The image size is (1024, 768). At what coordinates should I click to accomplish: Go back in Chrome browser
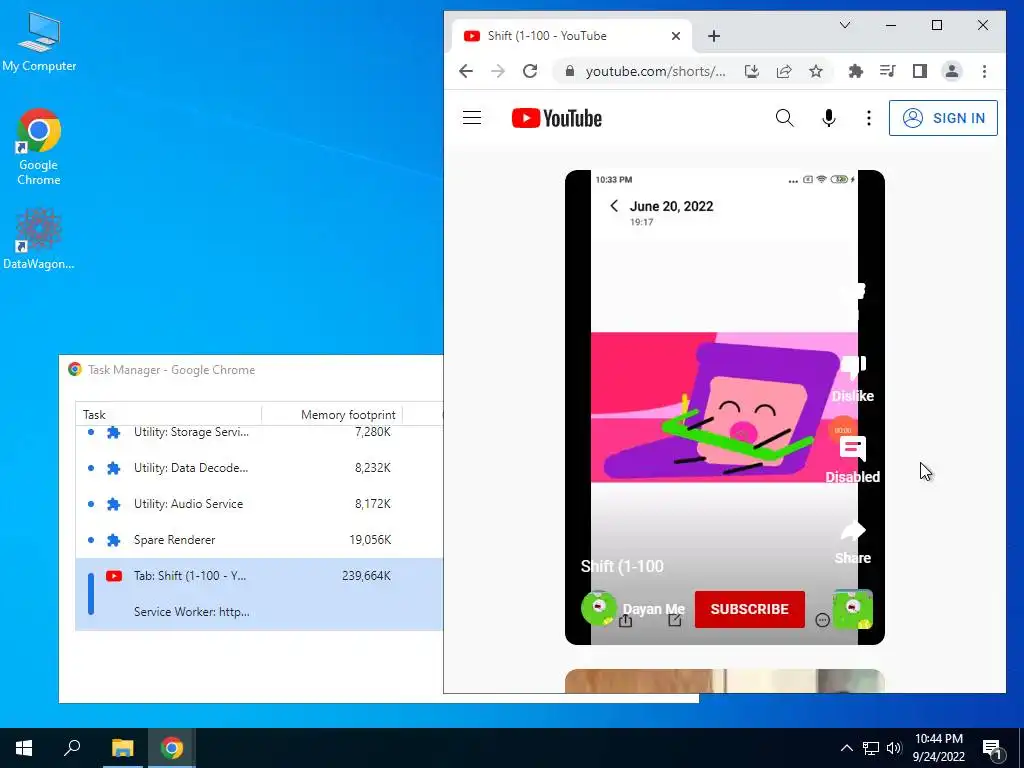[466, 71]
